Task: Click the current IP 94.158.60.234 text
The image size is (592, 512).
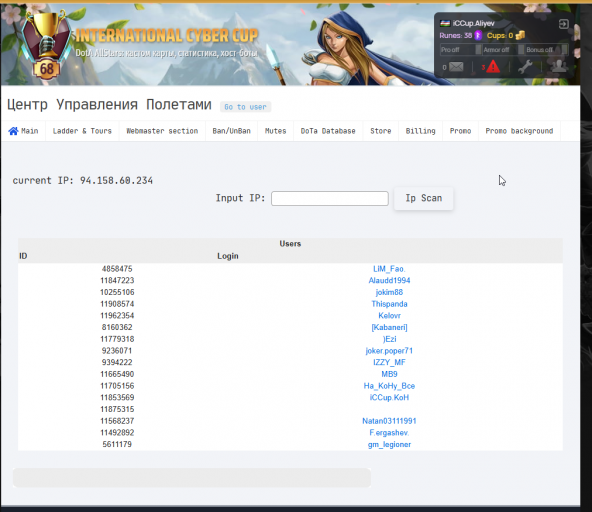Action: coord(83,180)
